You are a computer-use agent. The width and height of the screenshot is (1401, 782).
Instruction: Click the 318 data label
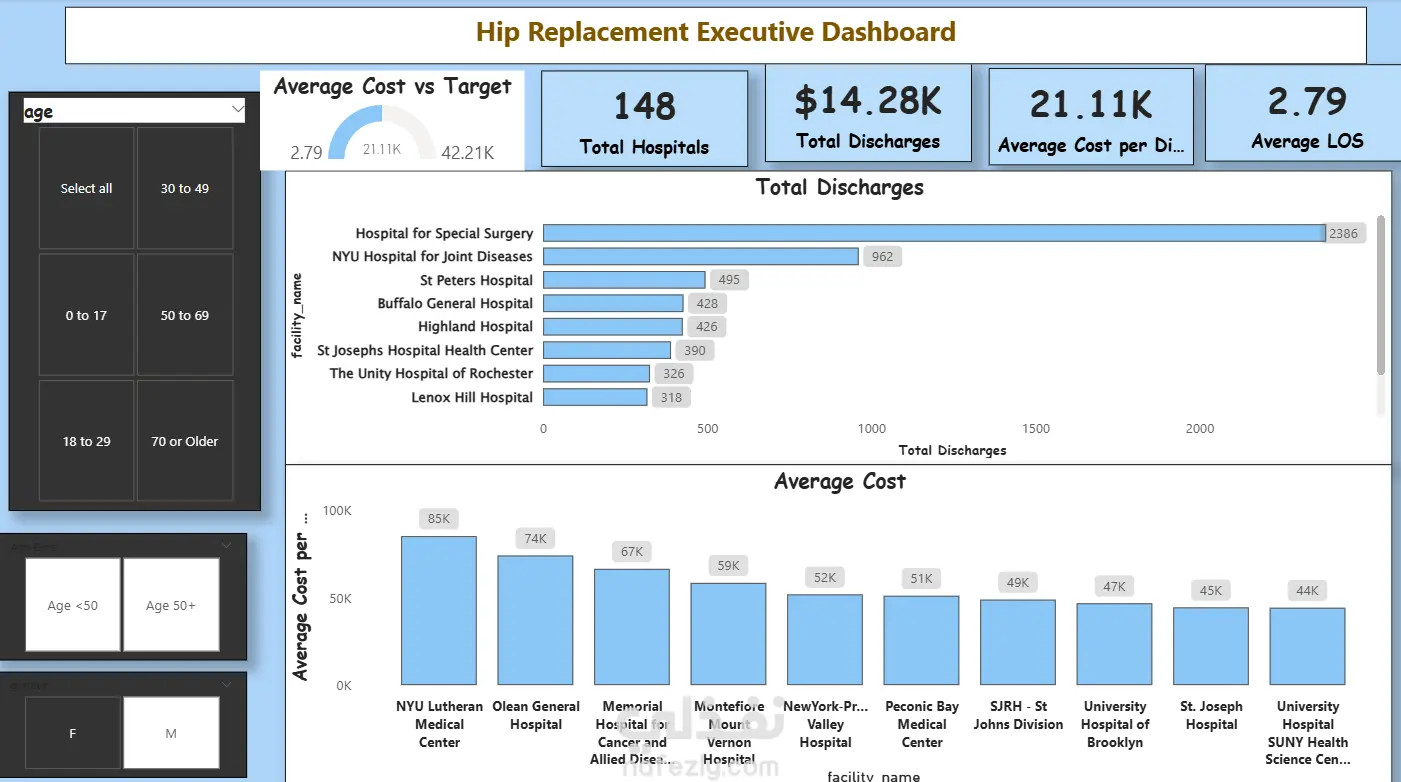(x=671, y=397)
